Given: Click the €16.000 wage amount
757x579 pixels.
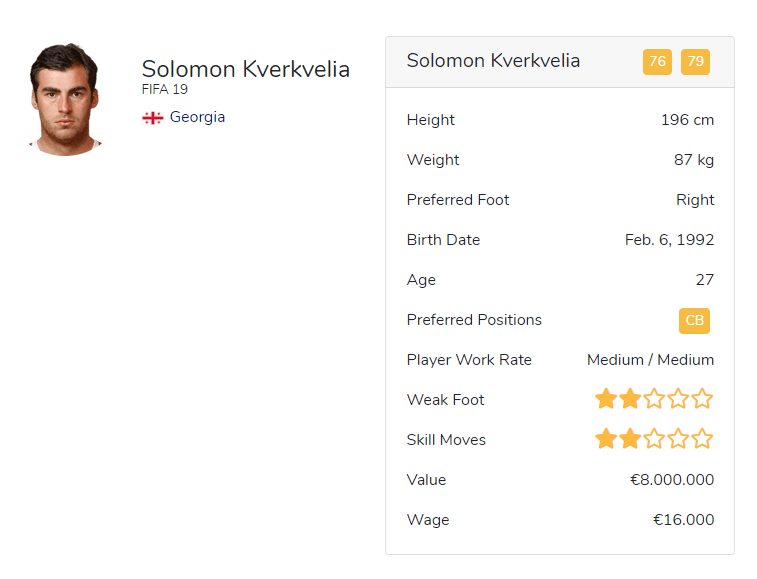Looking at the screenshot, I should point(683,520).
